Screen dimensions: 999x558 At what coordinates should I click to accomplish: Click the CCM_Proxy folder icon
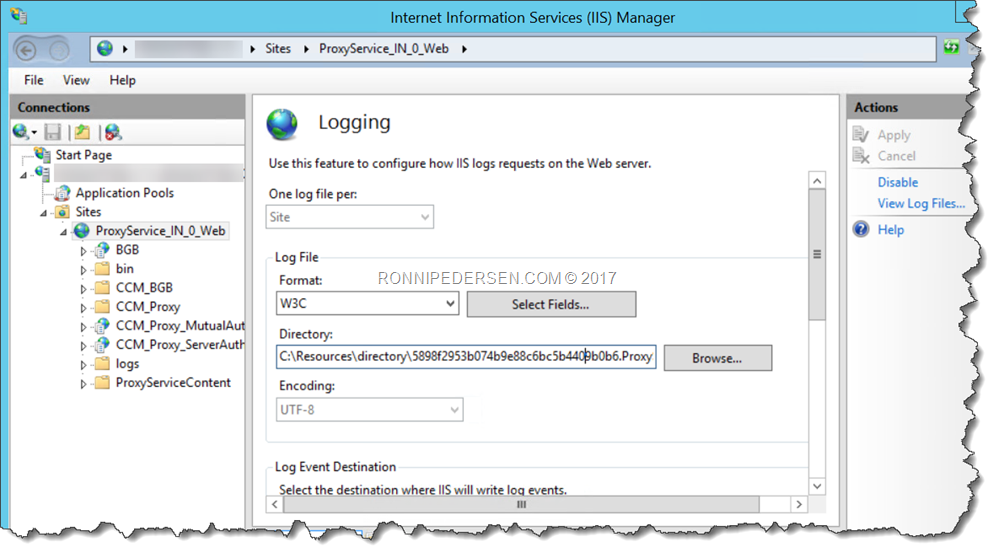(x=102, y=307)
